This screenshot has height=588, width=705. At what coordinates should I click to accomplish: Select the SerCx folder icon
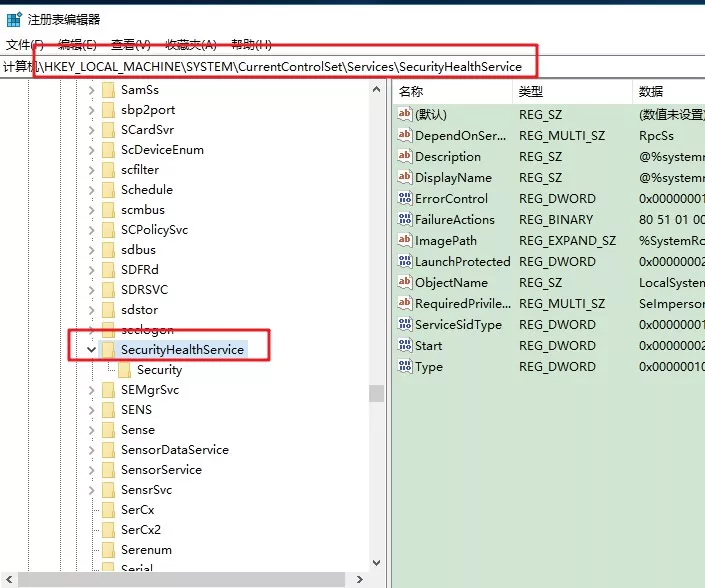click(108, 510)
